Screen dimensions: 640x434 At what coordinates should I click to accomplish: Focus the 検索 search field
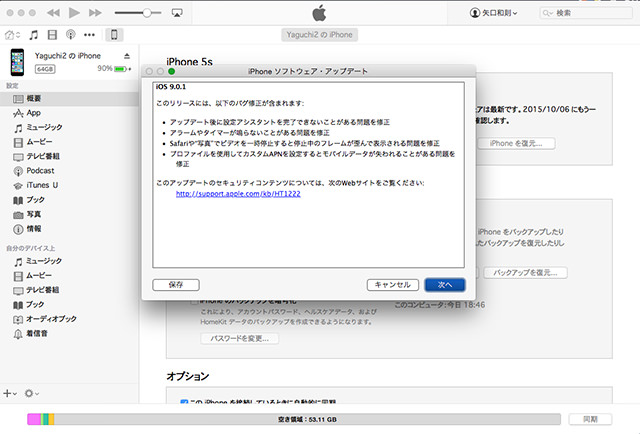click(586, 13)
